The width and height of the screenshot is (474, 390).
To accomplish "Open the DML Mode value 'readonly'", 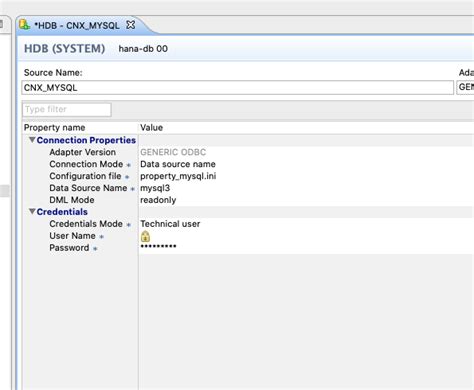I will tap(158, 200).
